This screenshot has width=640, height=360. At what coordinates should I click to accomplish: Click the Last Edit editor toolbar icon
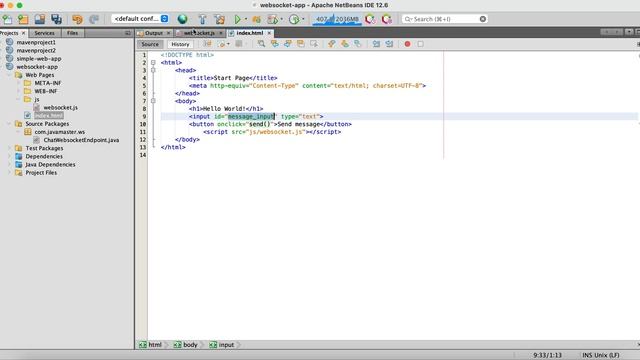pyautogui.click(x=207, y=44)
